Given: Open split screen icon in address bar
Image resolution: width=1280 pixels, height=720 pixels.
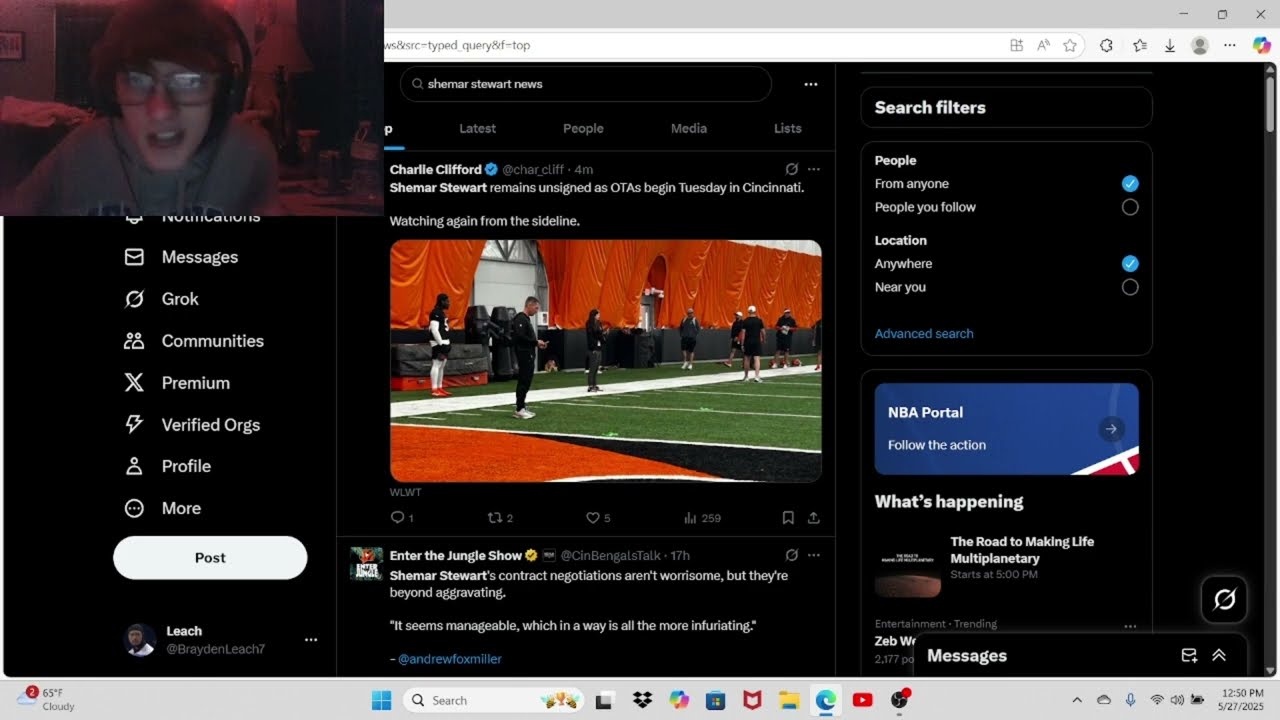Looking at the screenshot, I should [1016, 45].
